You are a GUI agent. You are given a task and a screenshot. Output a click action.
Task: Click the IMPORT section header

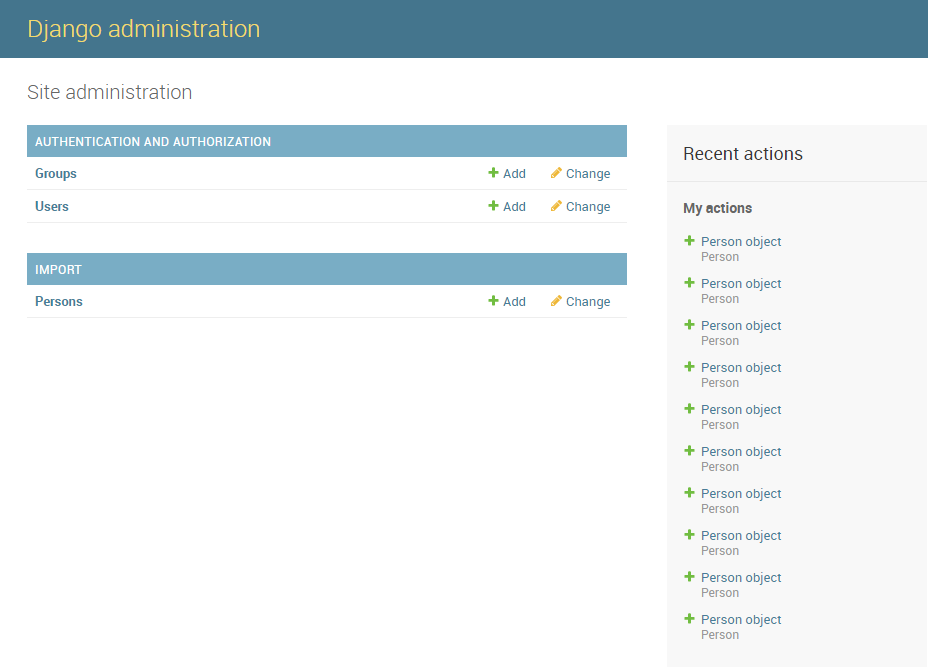click(x=58, y=269)
